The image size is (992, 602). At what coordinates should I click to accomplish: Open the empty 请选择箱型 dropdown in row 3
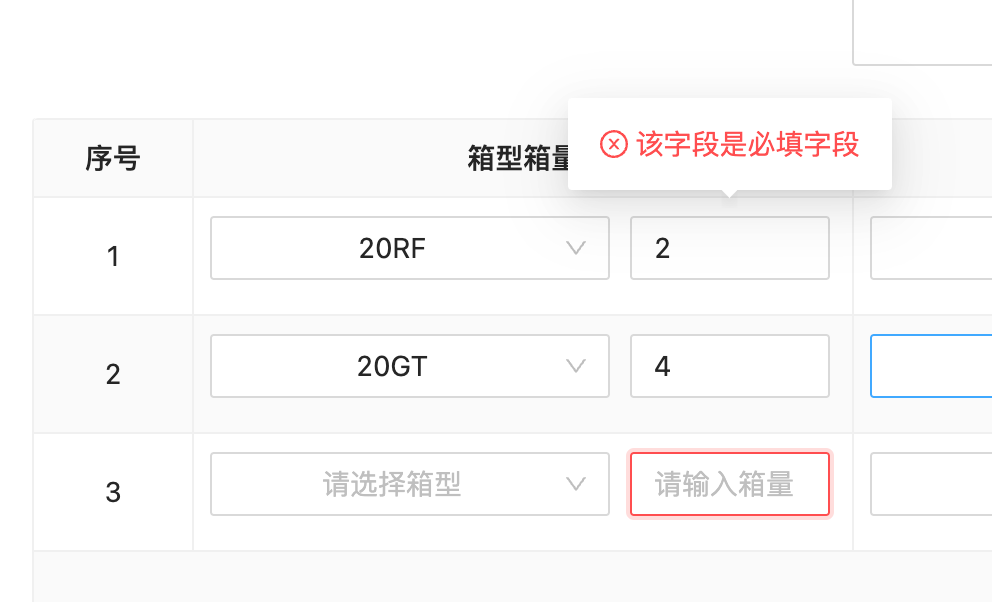(x=410, y=483)
